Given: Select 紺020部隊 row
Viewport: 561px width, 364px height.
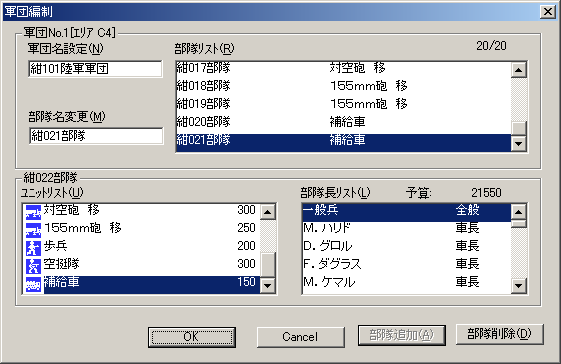Looking at the screenshot, I should [x=343, y=122].
